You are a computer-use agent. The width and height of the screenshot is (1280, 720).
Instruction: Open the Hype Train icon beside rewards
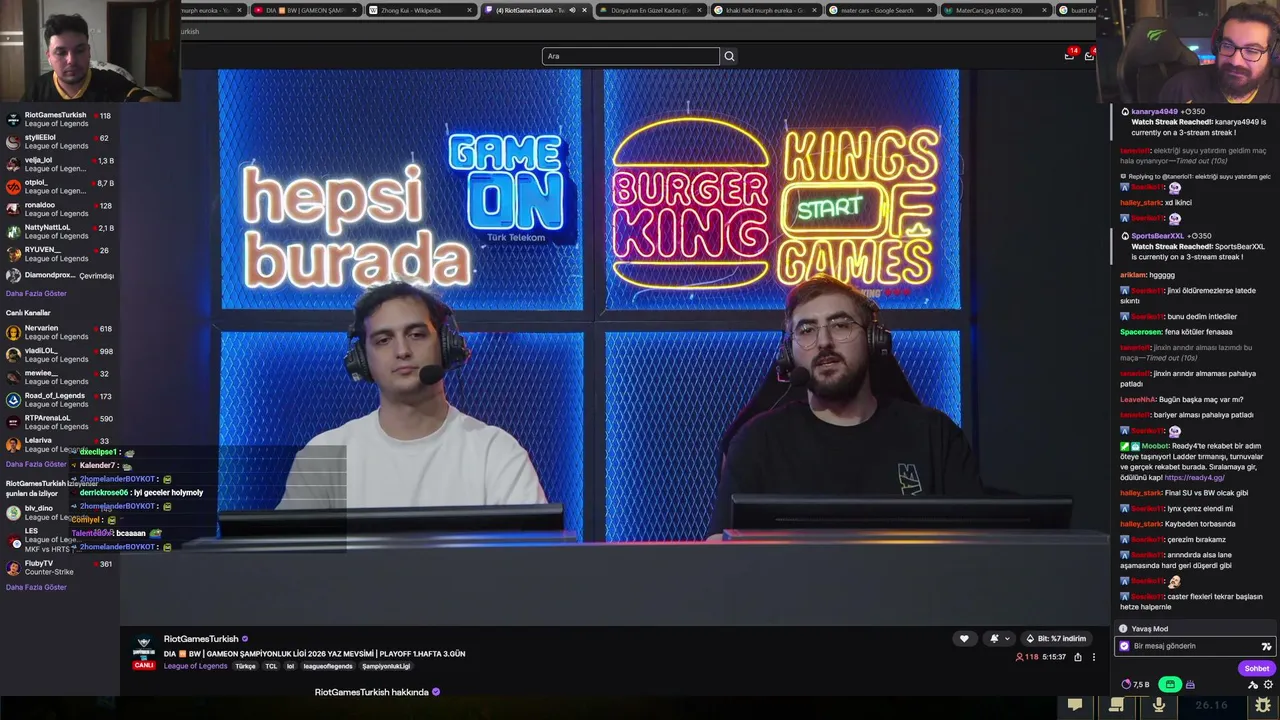tap(1190, 685)
